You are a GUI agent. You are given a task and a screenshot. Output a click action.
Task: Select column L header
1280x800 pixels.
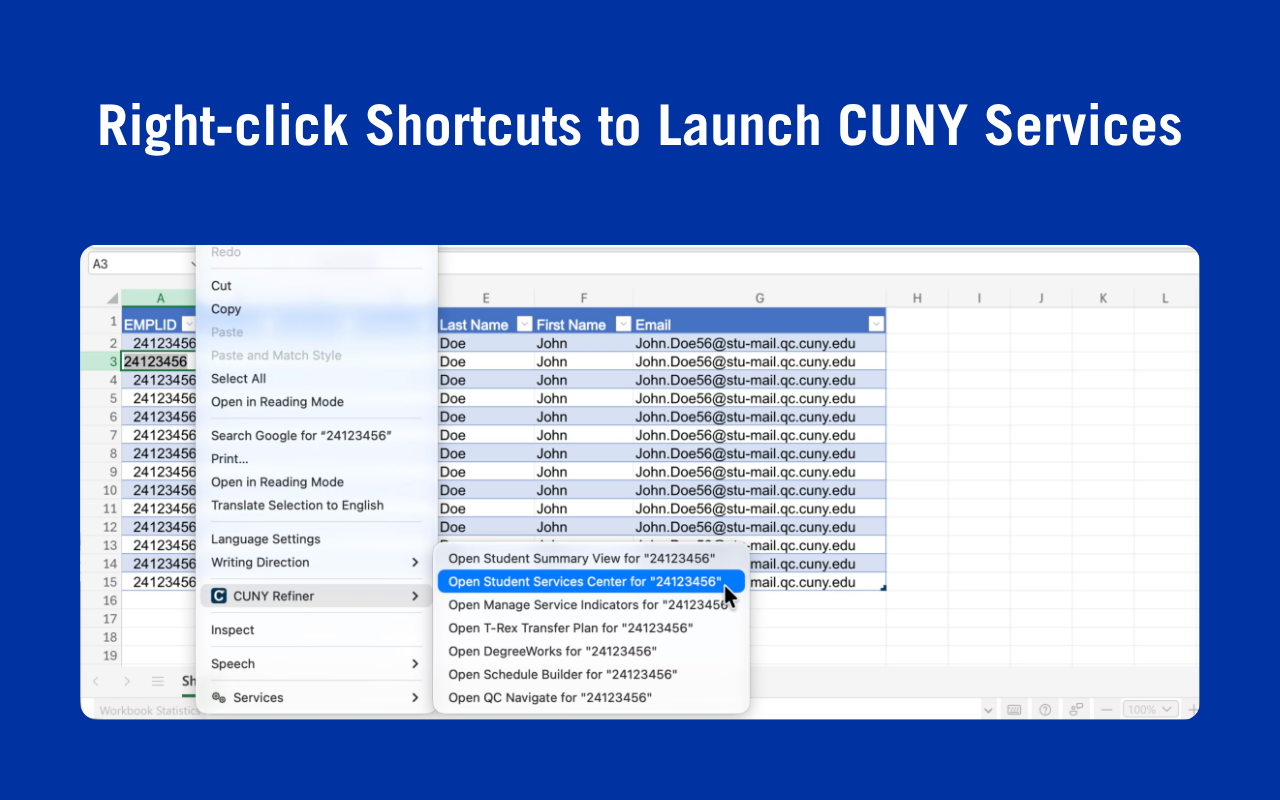pos(1165,298)
